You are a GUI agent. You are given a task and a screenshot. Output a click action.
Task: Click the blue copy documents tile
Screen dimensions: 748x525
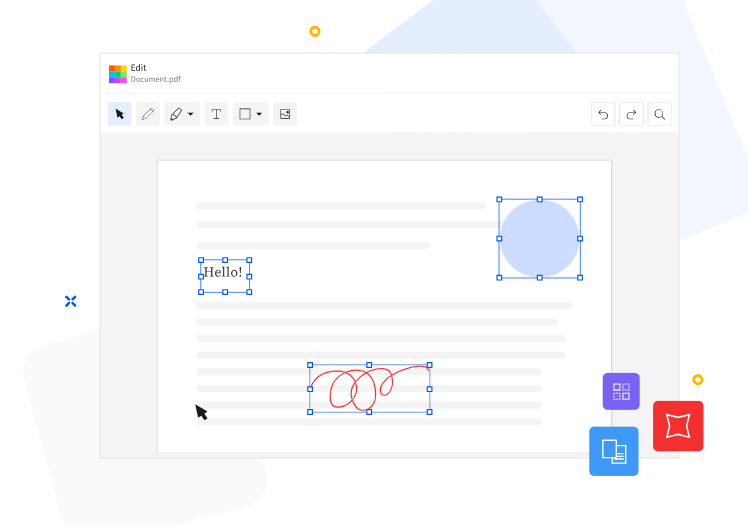[613, 451]
